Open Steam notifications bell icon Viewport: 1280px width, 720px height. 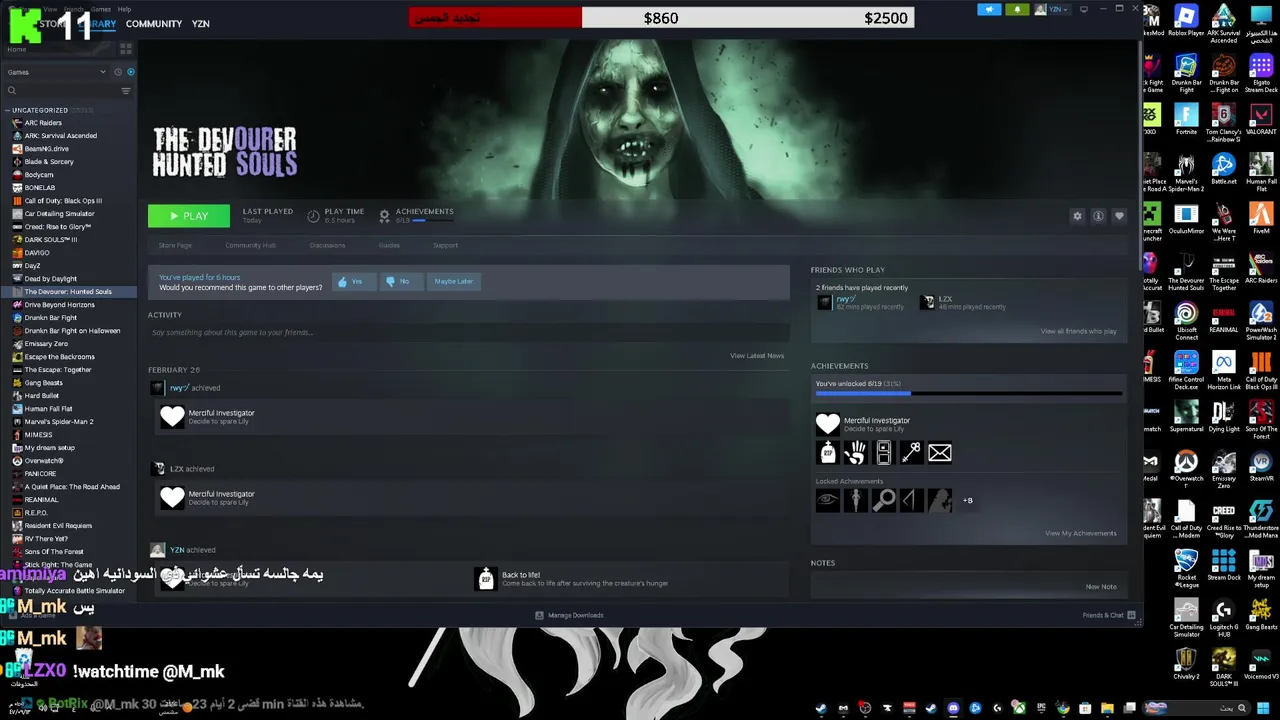click(x=1017, y=10)
